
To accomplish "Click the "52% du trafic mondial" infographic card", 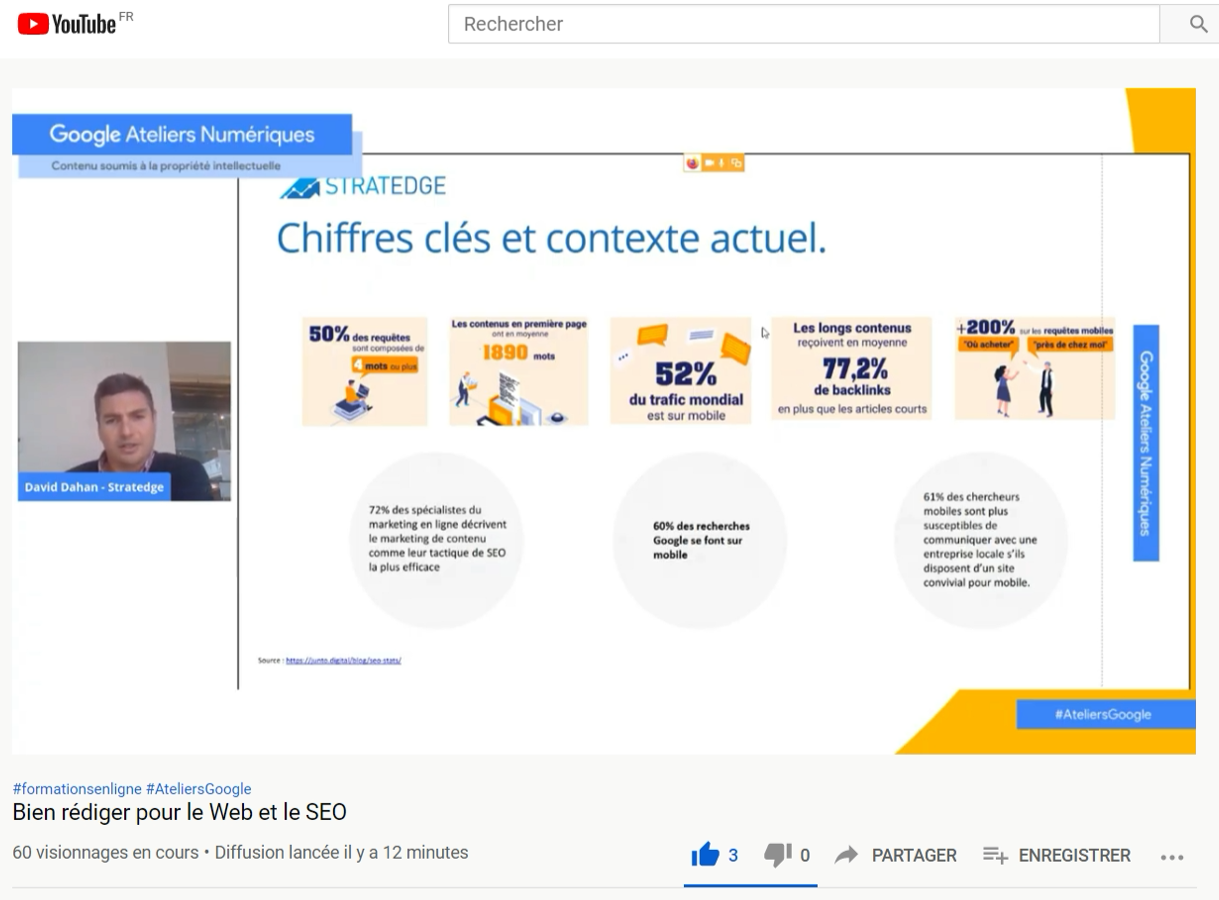I will [680, 371].
